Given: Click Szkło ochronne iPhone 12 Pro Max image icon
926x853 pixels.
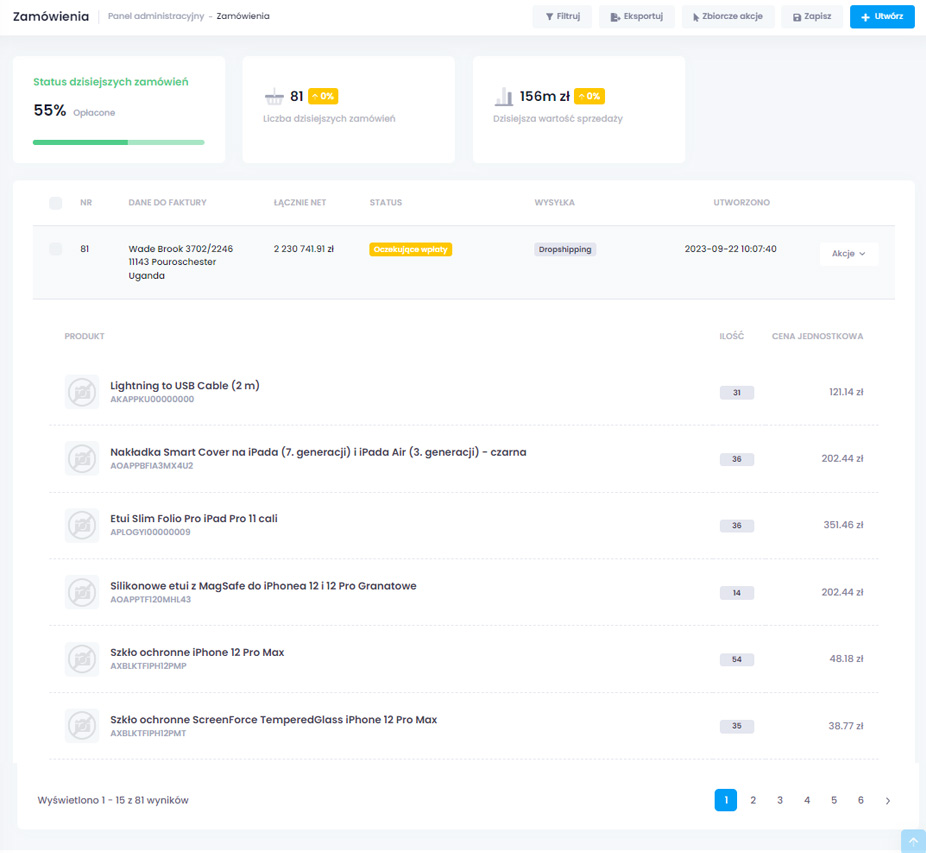Looking at the screenshot, I should pyautogui.click(x=81, y=659).
